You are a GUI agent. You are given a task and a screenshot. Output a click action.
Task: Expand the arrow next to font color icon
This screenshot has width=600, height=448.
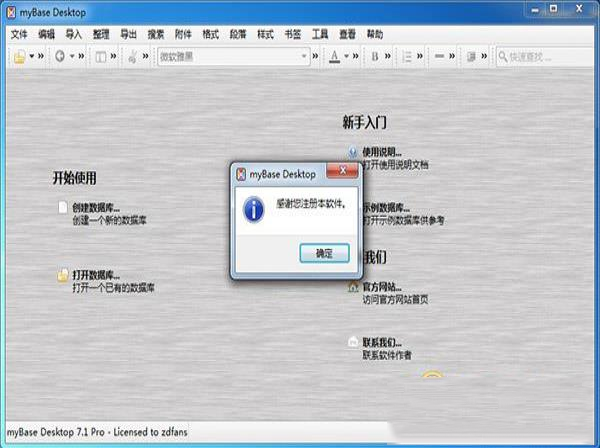coord(348,56)
